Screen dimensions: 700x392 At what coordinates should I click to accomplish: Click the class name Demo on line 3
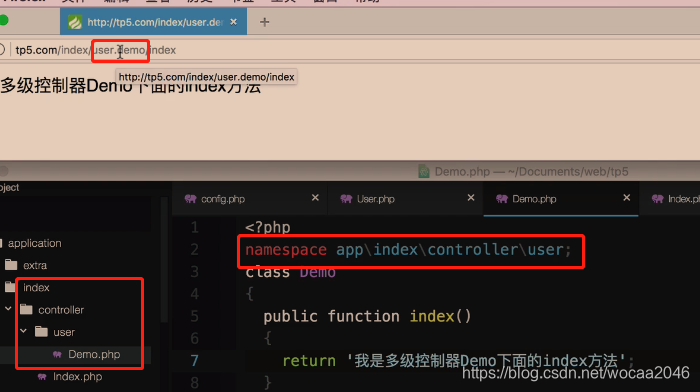pos(317,271)
